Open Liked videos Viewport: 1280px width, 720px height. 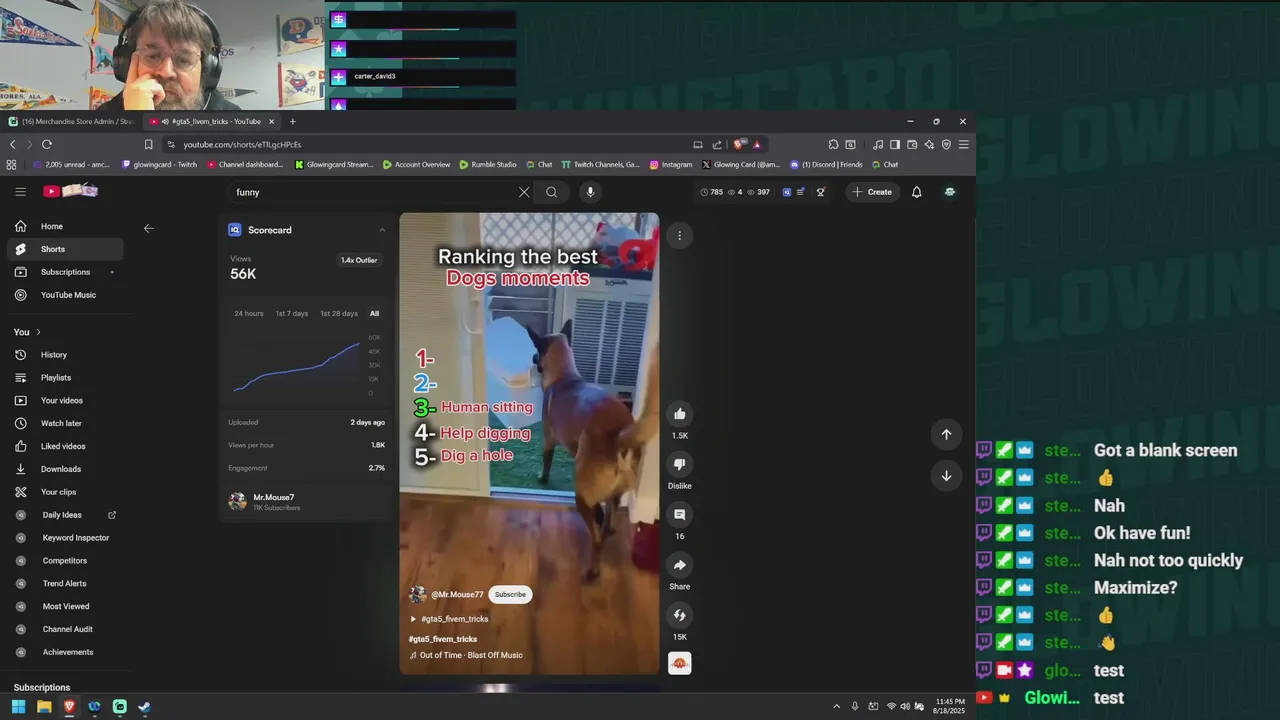[x=66, y=446]
